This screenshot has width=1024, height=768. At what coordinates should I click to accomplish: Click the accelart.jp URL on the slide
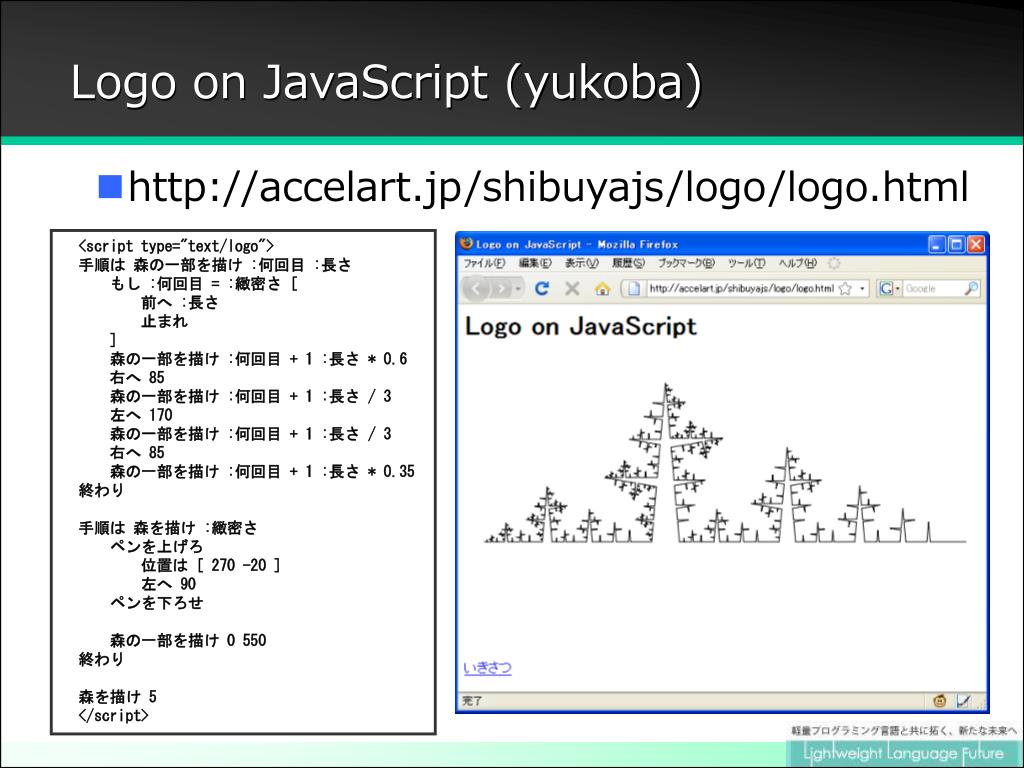click(549, 187)
